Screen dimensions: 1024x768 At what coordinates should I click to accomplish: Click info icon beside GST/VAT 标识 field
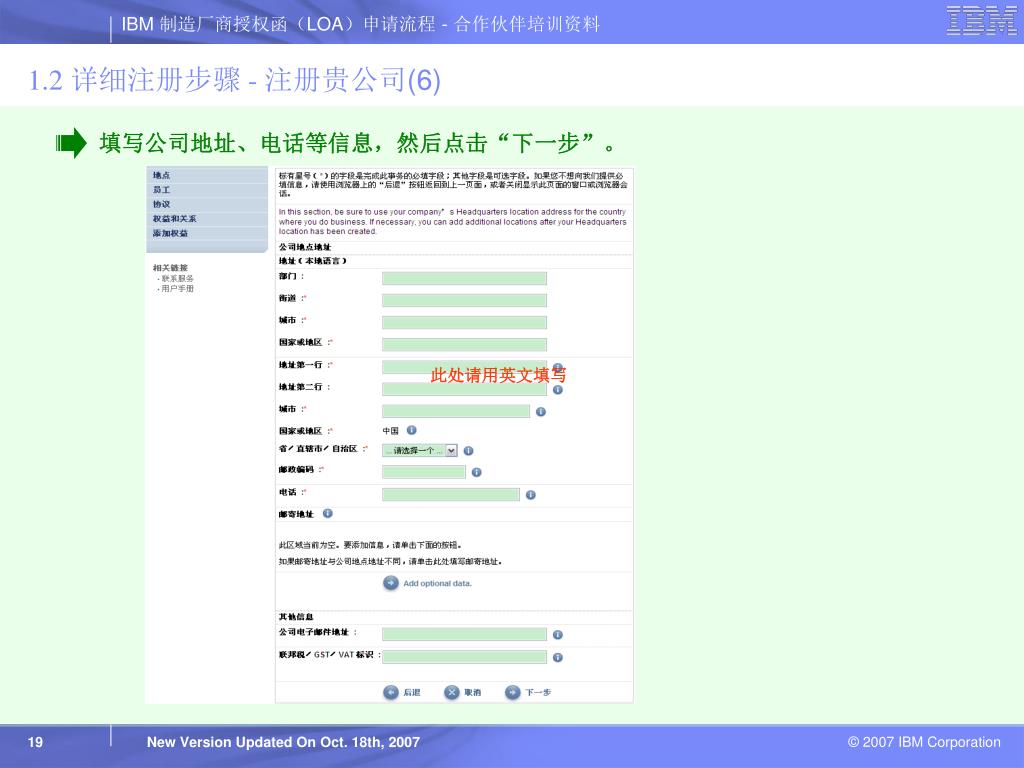[558, 658]
